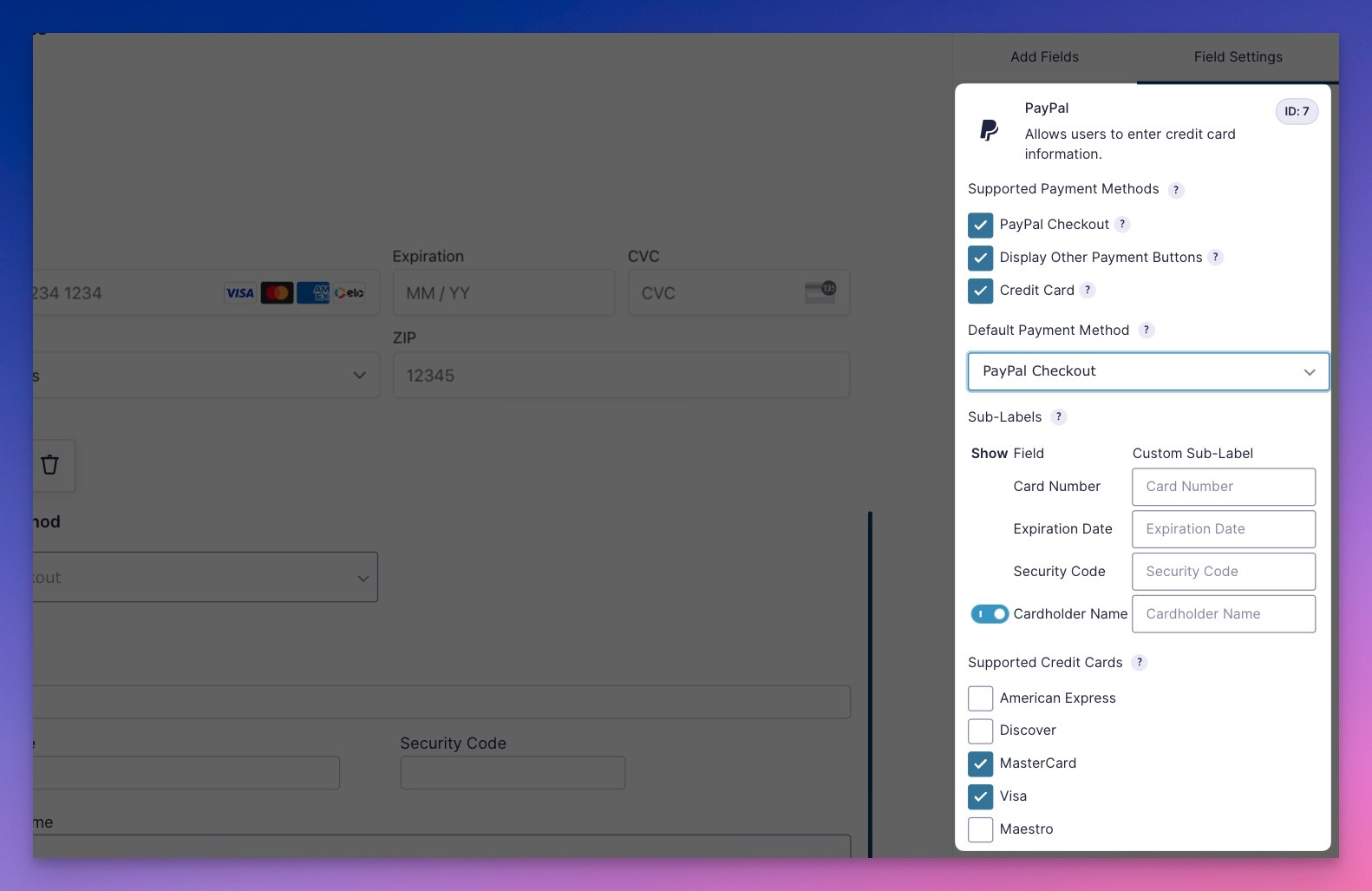Uncheck PayPal Checkout payment method
1372x891 pixels.
pos(980,225)
